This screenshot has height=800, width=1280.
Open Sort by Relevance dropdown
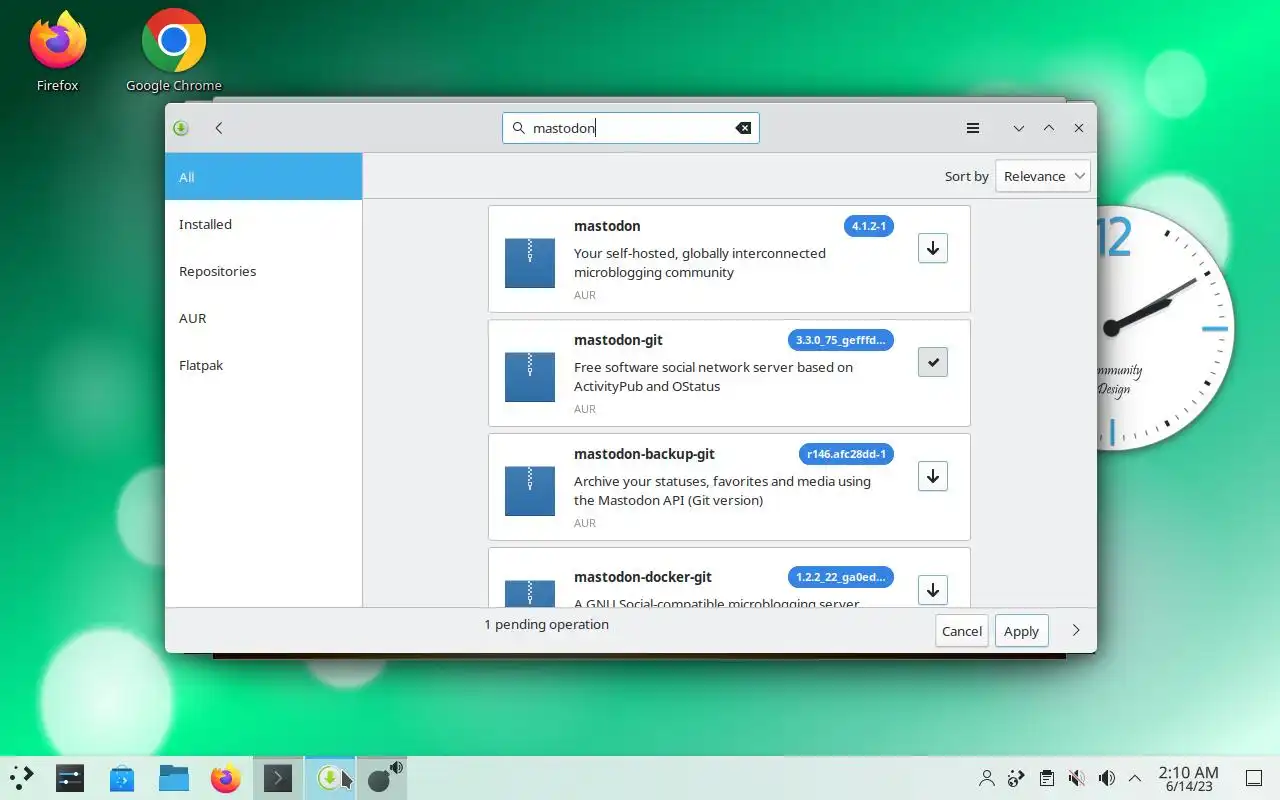[1043, 176]
